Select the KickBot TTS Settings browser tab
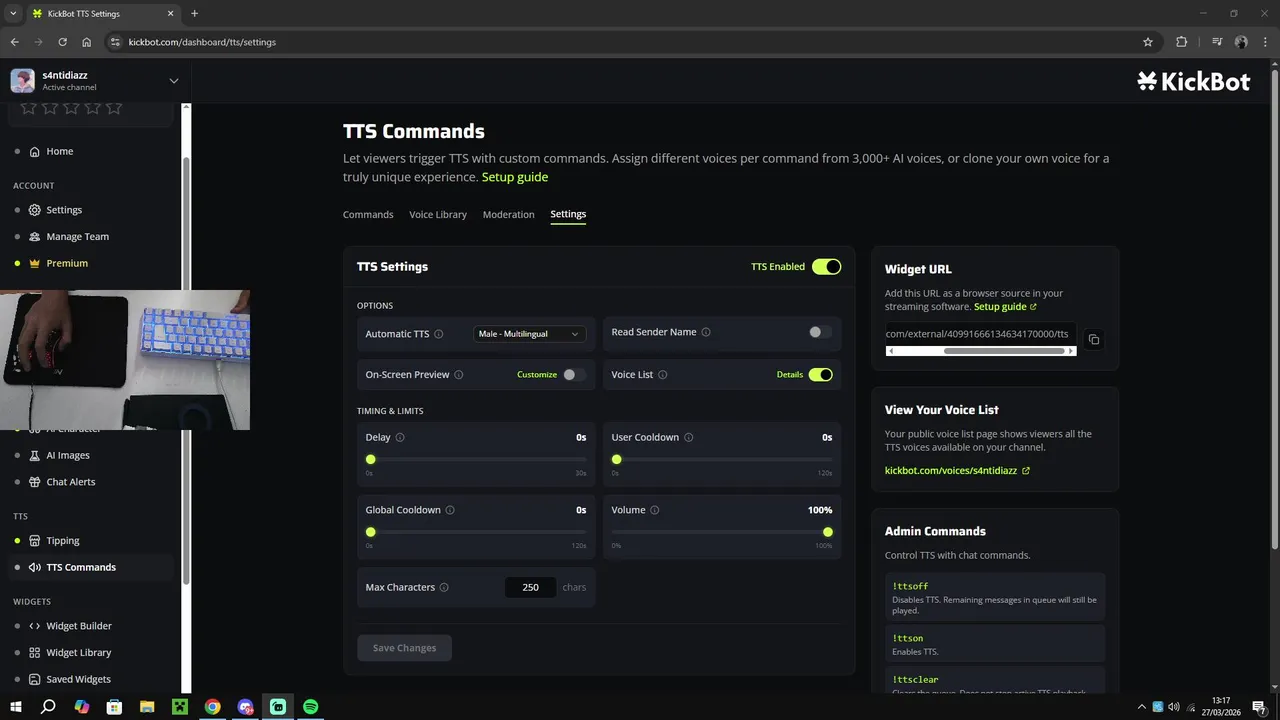This screenshot has height=720, width=1280. [103, 14]
